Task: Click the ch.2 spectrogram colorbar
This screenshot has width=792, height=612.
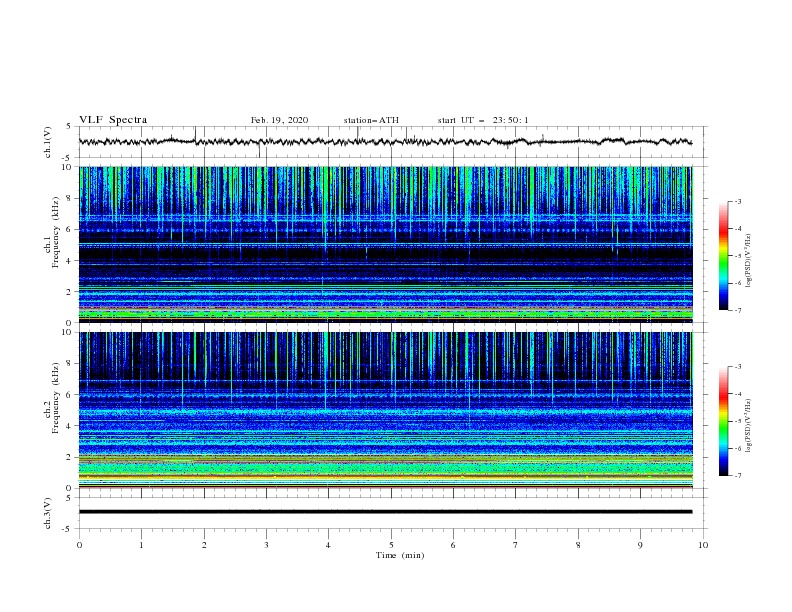Action: (724, 421)
